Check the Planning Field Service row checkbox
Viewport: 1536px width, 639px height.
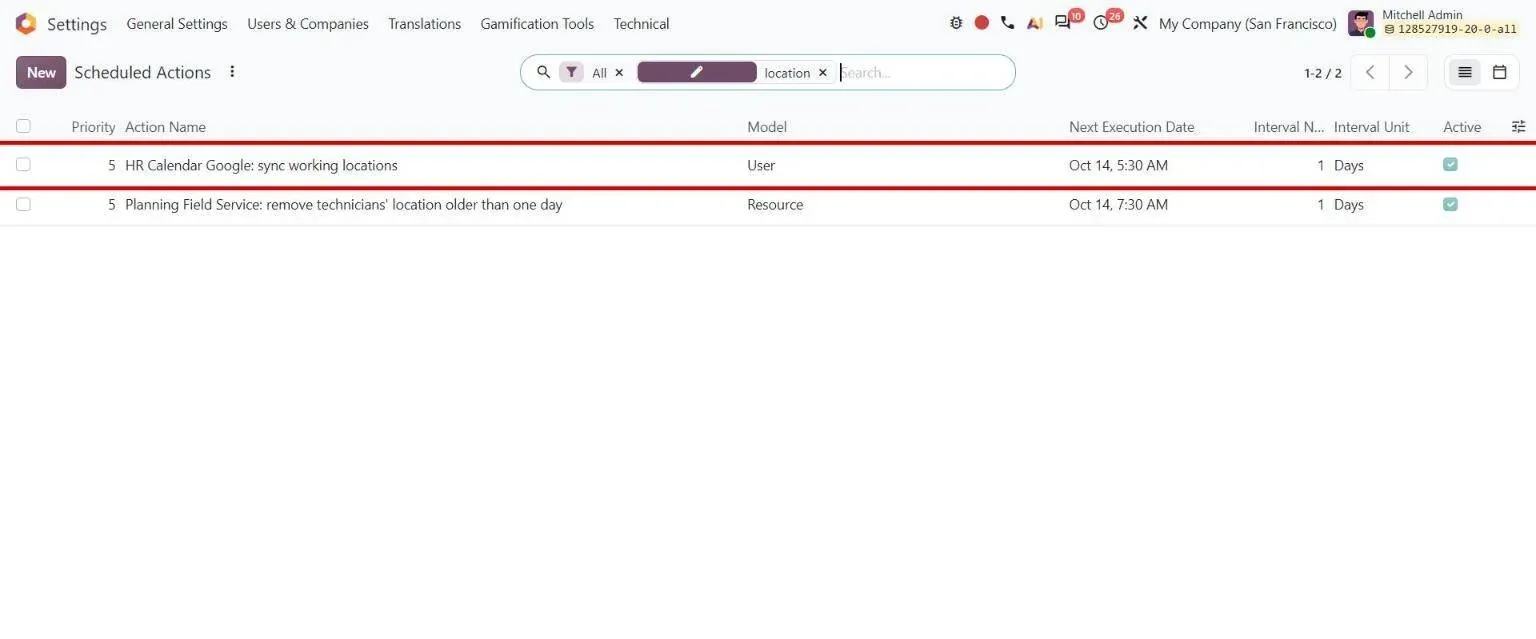pos(23,204)
